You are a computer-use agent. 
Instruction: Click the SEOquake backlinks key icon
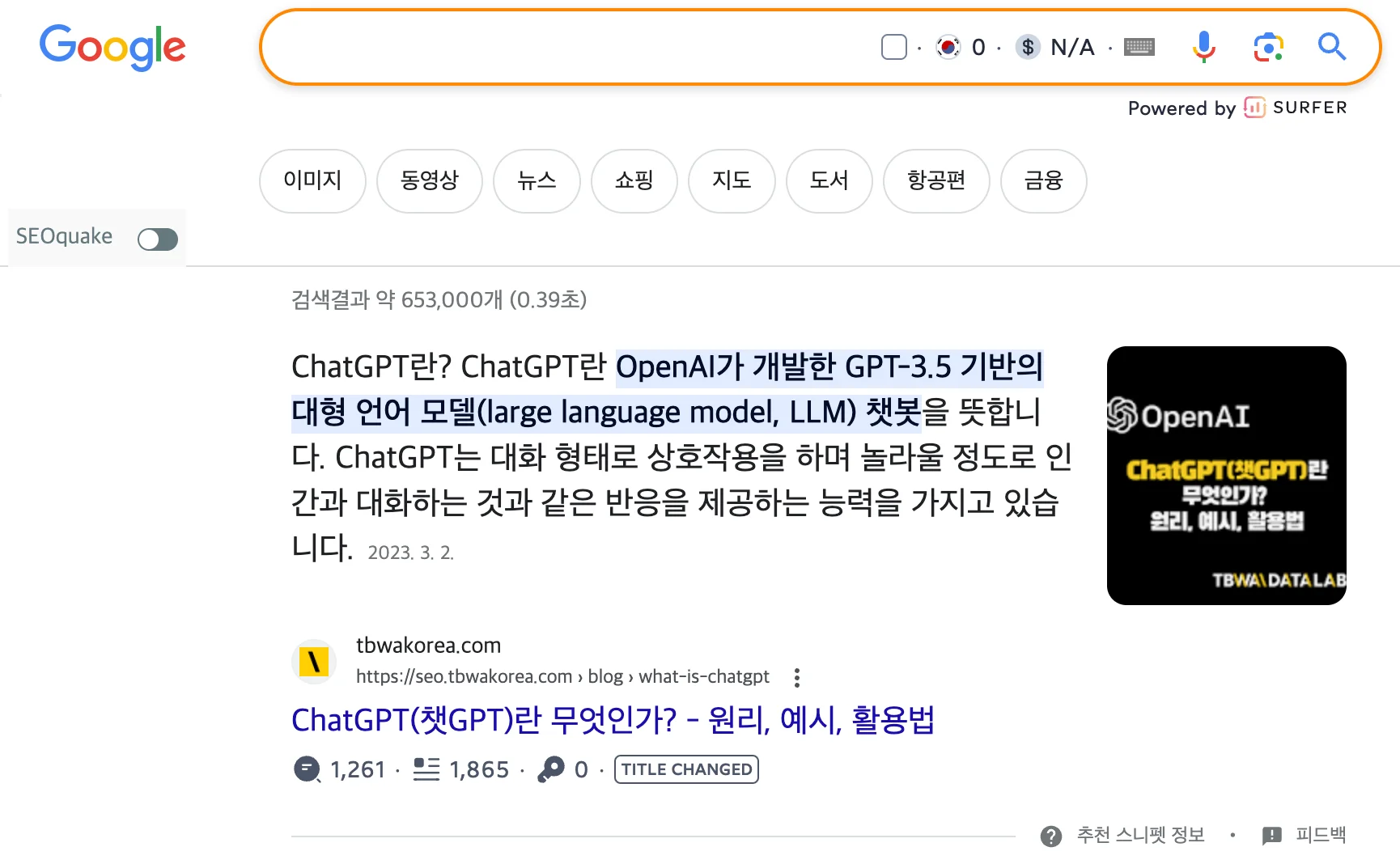click(552, 769)
